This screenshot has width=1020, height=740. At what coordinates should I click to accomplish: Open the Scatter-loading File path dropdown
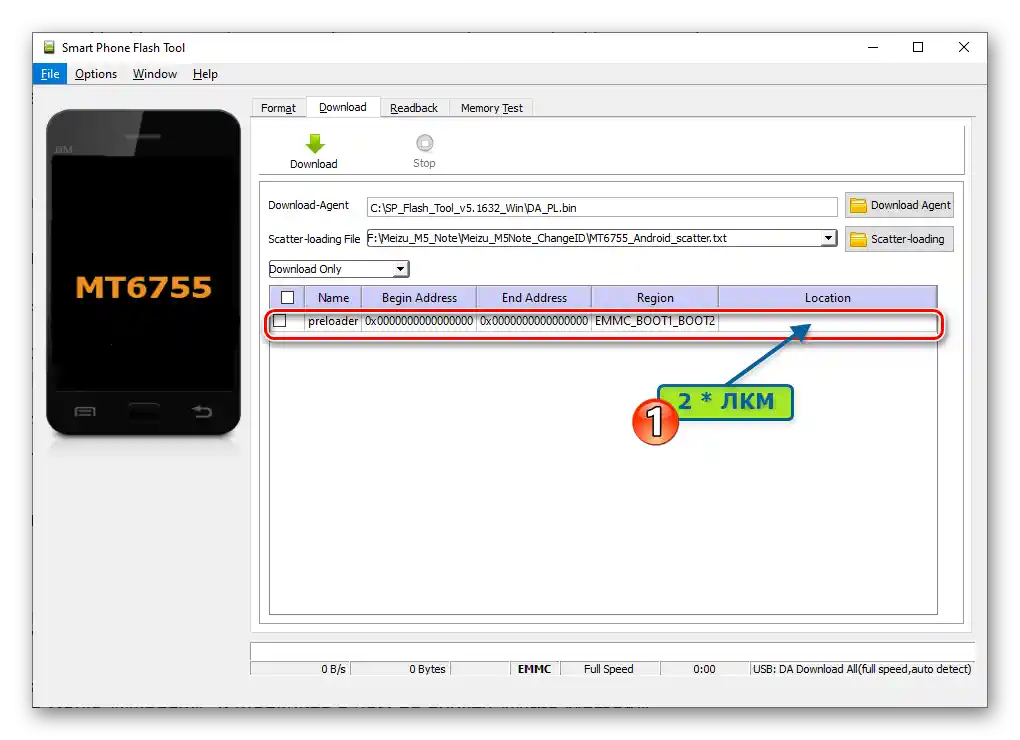(829, 238)
